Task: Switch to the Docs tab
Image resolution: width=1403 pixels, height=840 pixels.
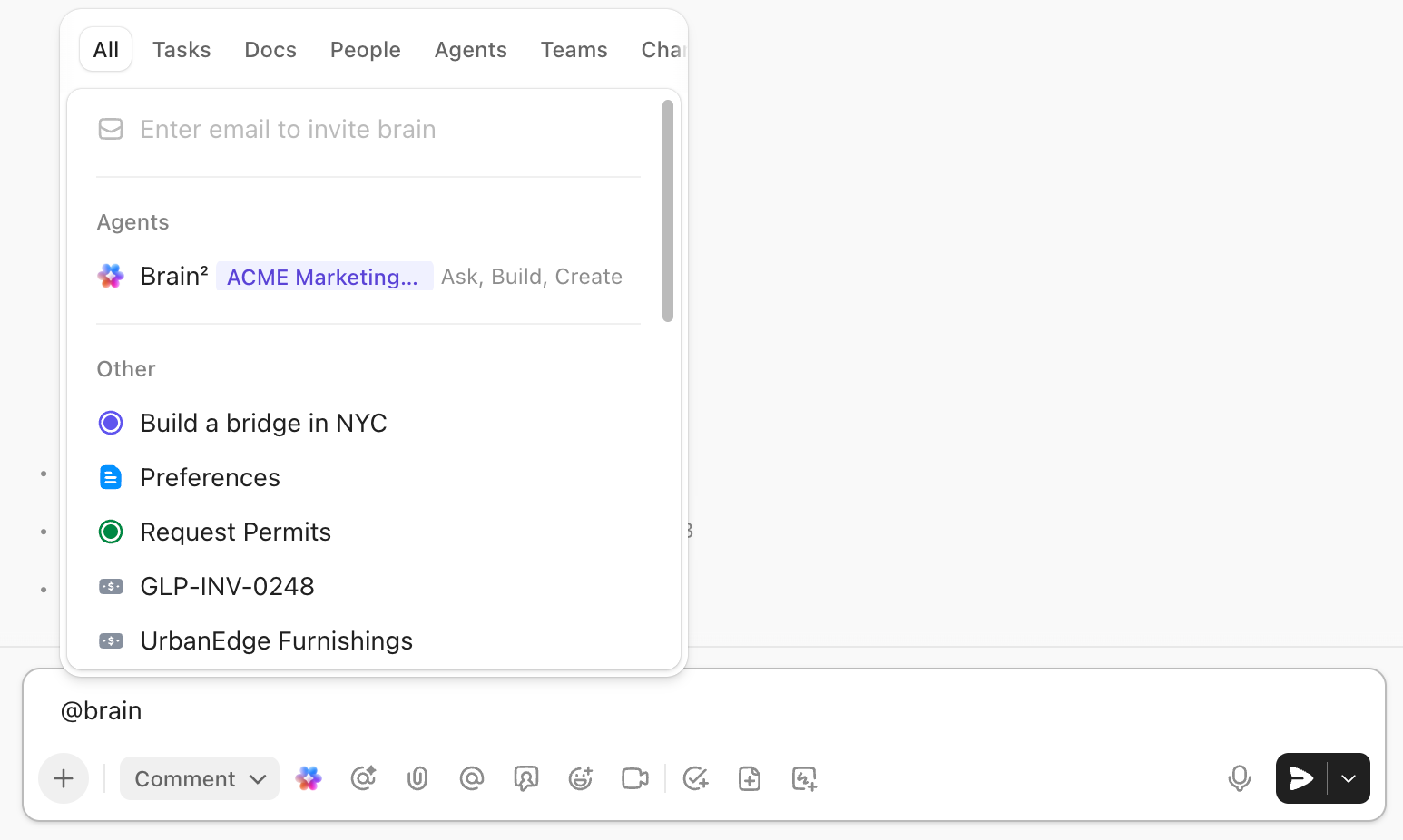Action: (270, 49)
